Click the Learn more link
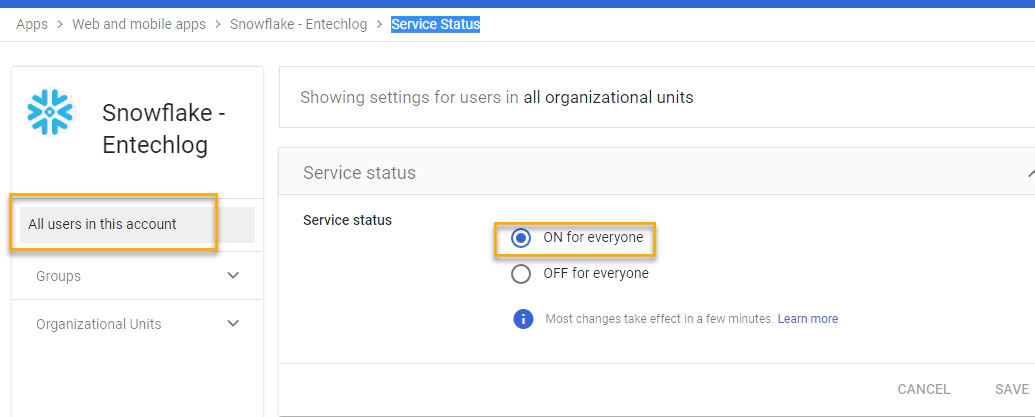This screenshot has width=1035, height=417. (808, 319)
